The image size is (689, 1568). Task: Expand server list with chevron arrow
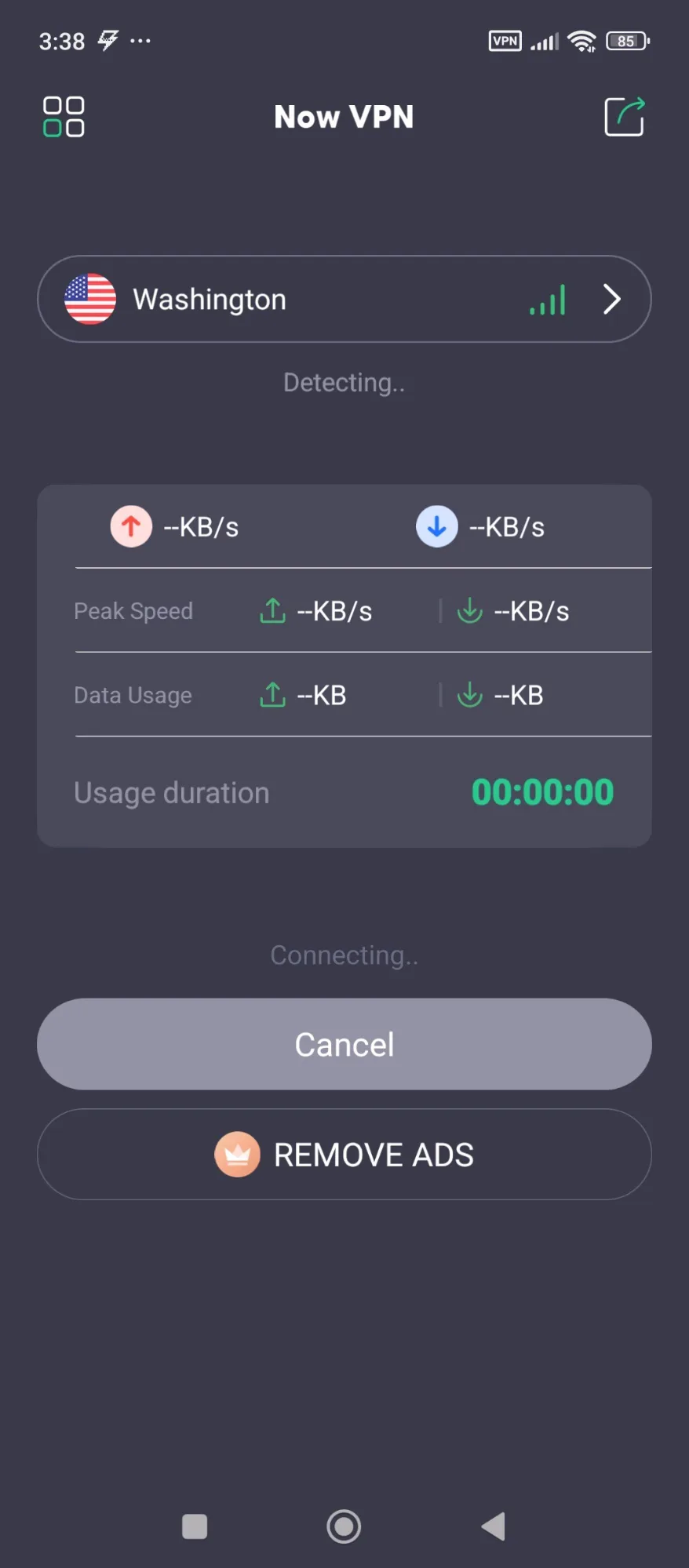pyautogui.click(x=611, y=299)
